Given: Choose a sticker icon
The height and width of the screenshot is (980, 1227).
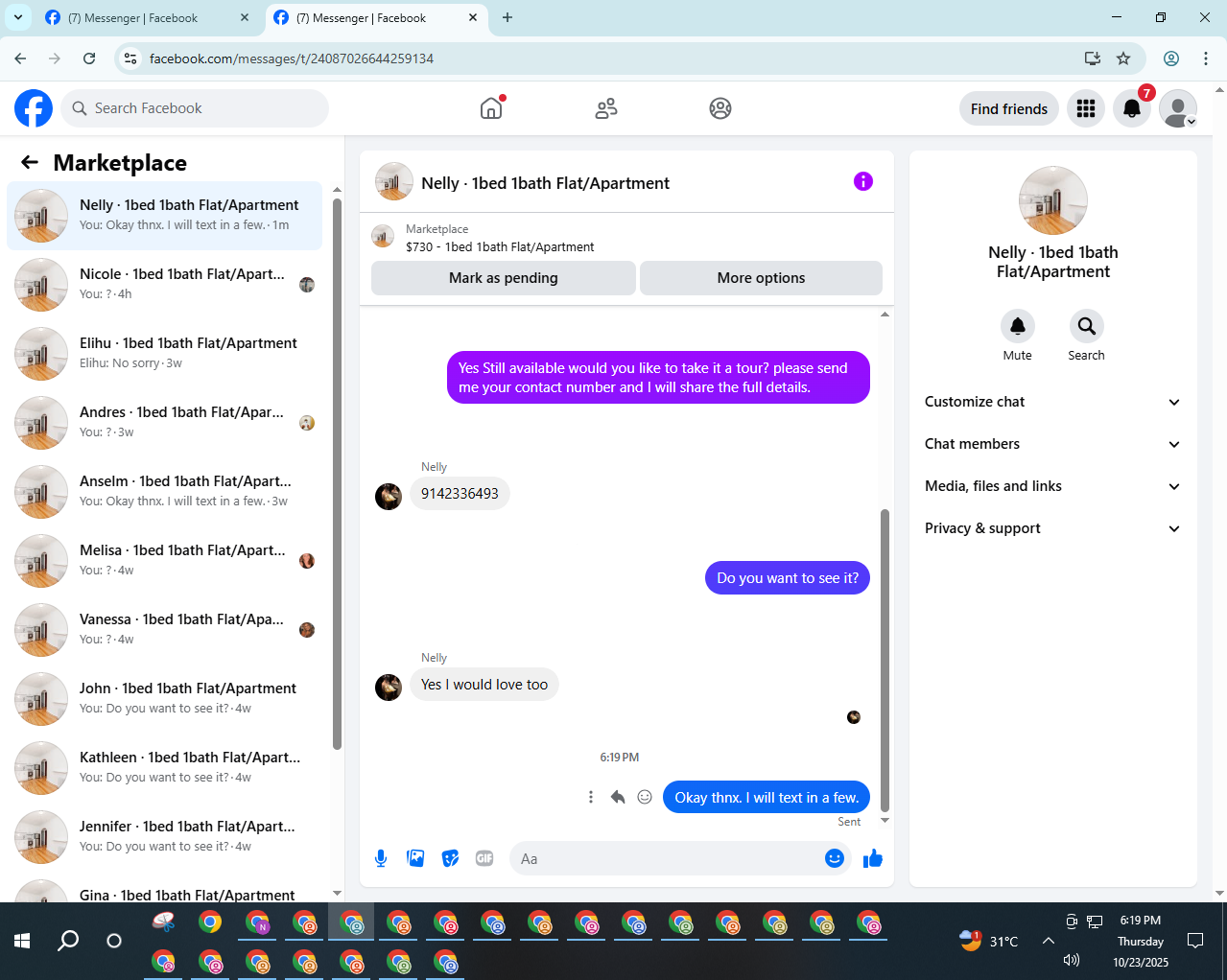Looking at the screenshot, I should tap(450, 858).
